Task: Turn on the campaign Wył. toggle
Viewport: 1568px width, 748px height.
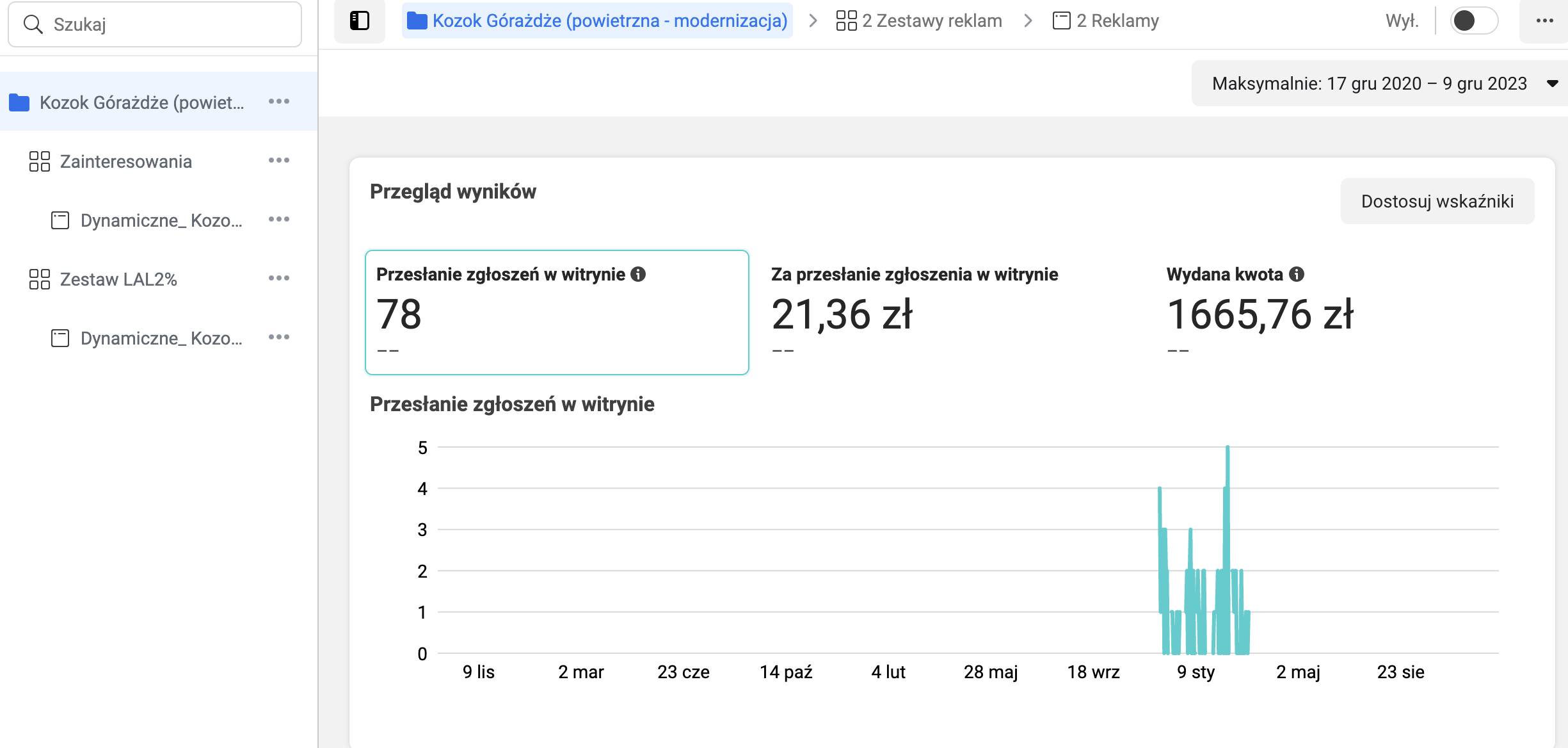Action: point(1473,20)
